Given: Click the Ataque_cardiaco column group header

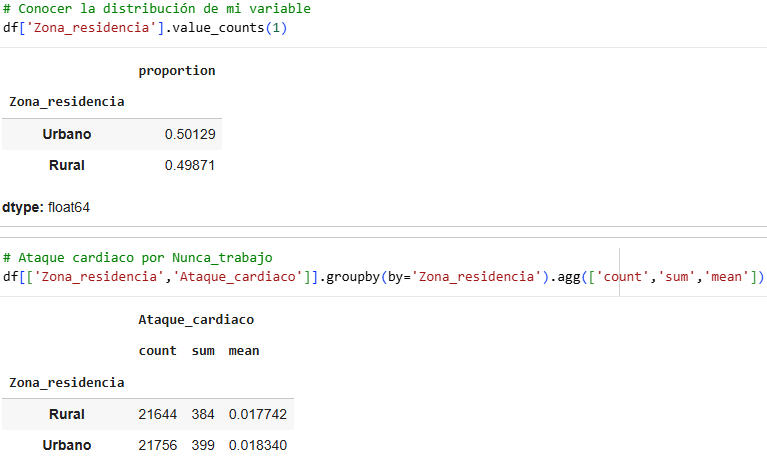Looking at the screenshot, I should (x=196, y=320).
